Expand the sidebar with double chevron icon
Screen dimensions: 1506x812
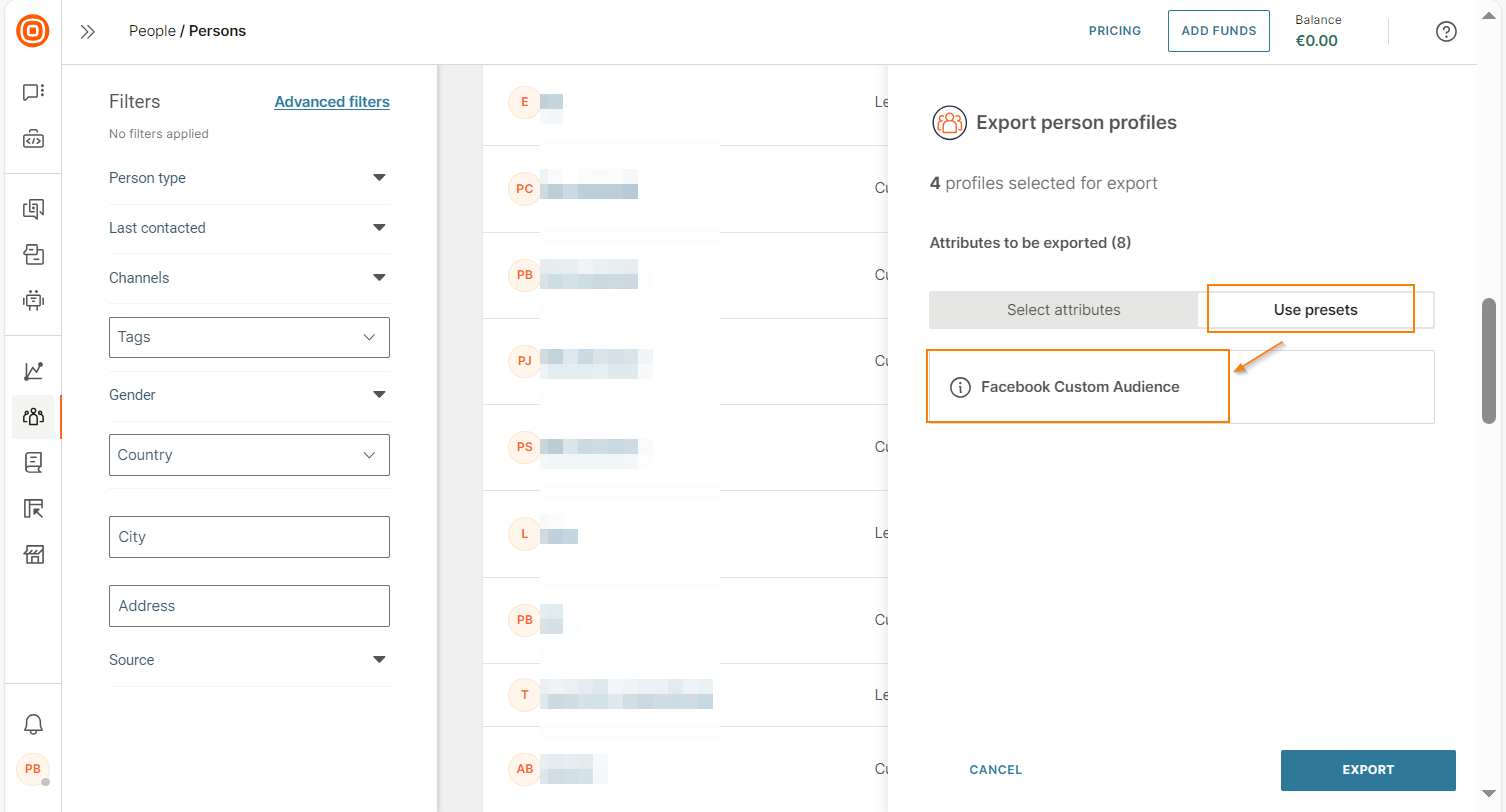click(88, 31)
